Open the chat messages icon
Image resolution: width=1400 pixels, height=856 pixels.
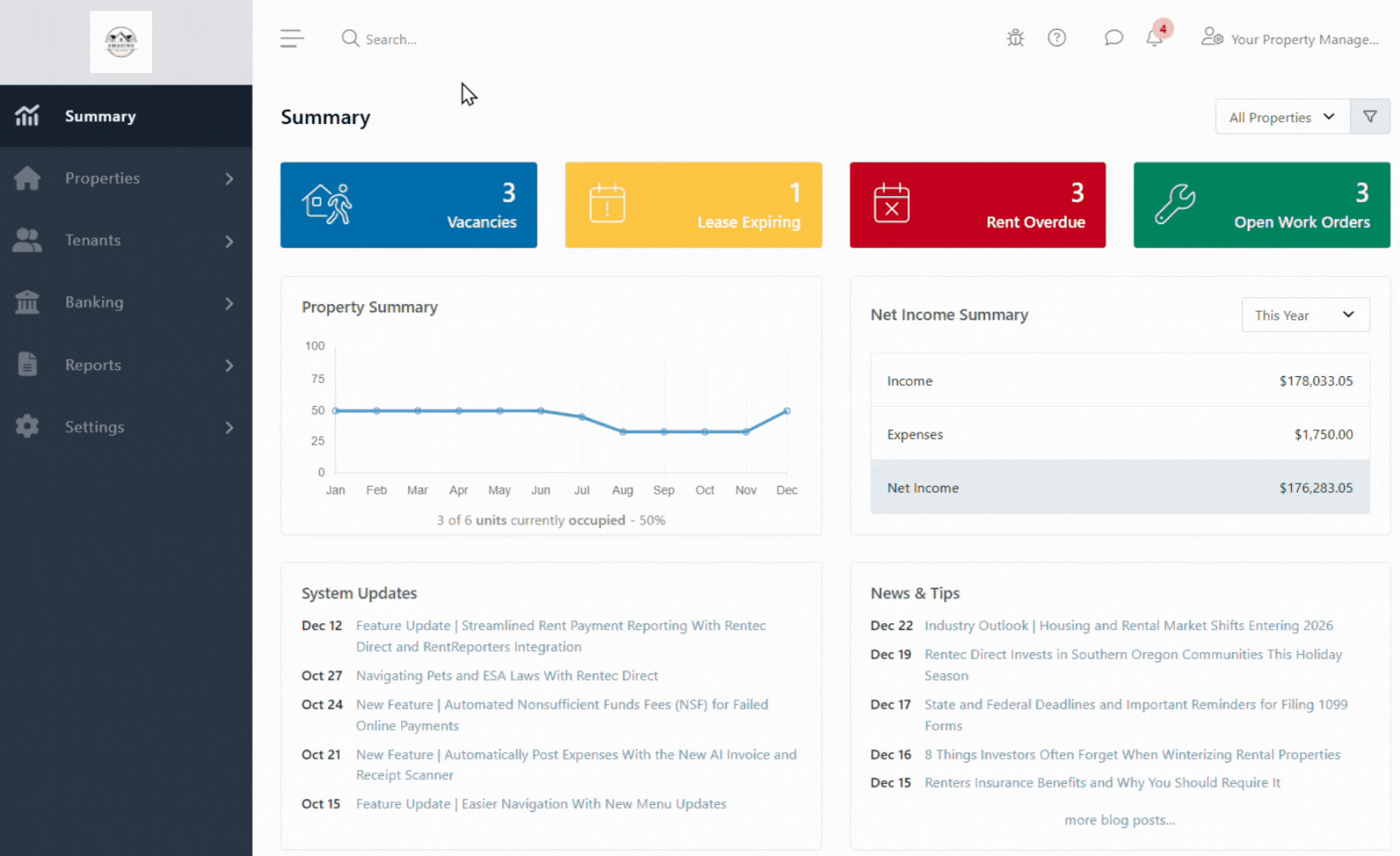pyautogui.click(x=1114, y=38)
